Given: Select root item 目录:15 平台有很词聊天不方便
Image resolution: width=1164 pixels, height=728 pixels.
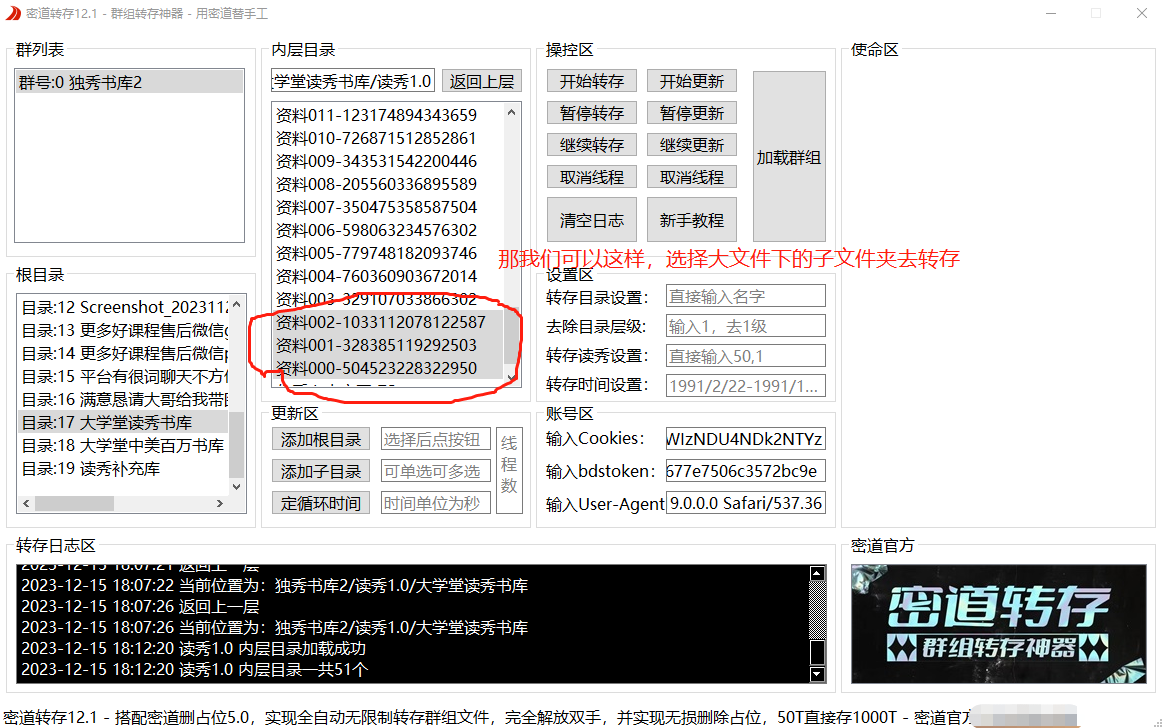Looking at the screenshot, I should click(123, 376).
